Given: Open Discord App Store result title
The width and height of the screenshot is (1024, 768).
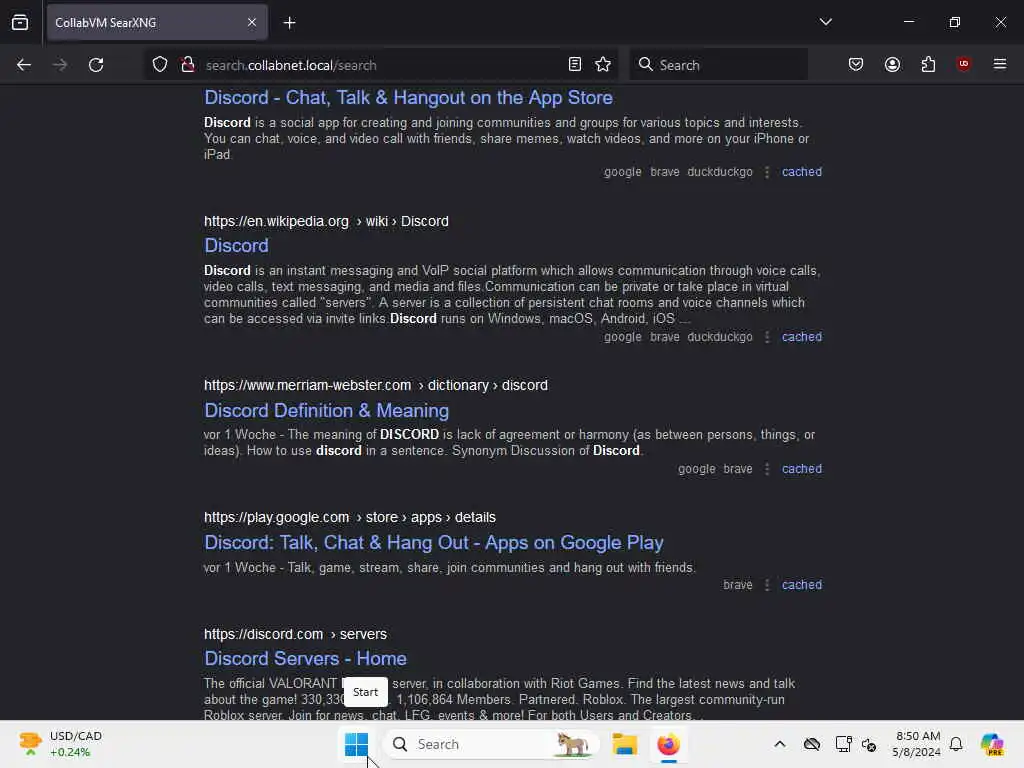Looking at the screenshot, I should click(x=408, y=97).
